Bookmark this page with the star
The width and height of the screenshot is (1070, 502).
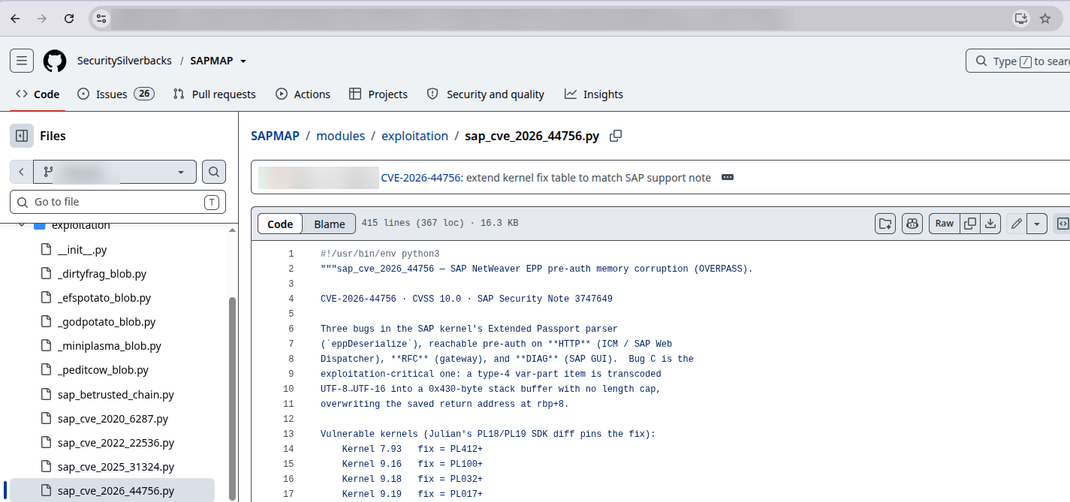click(x=1045, y=19)
